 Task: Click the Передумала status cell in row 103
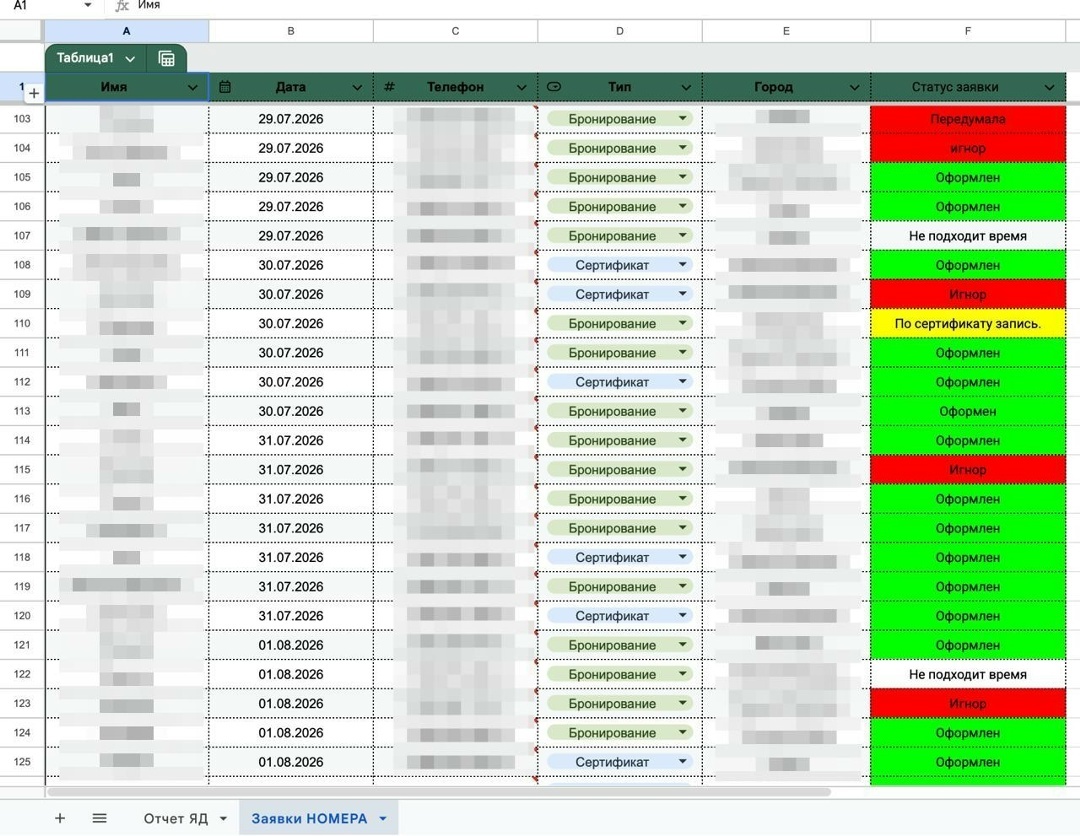(x=968, y=119)
